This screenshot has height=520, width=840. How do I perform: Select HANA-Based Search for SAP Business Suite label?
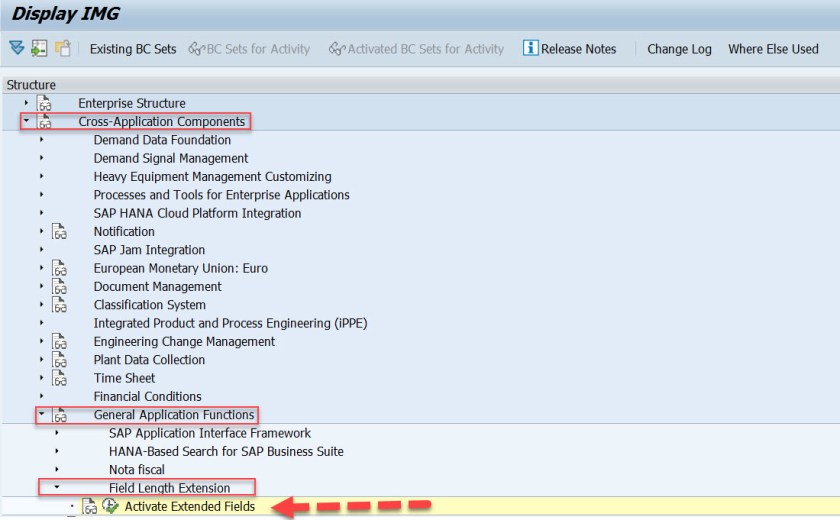(x=226, y=451)
